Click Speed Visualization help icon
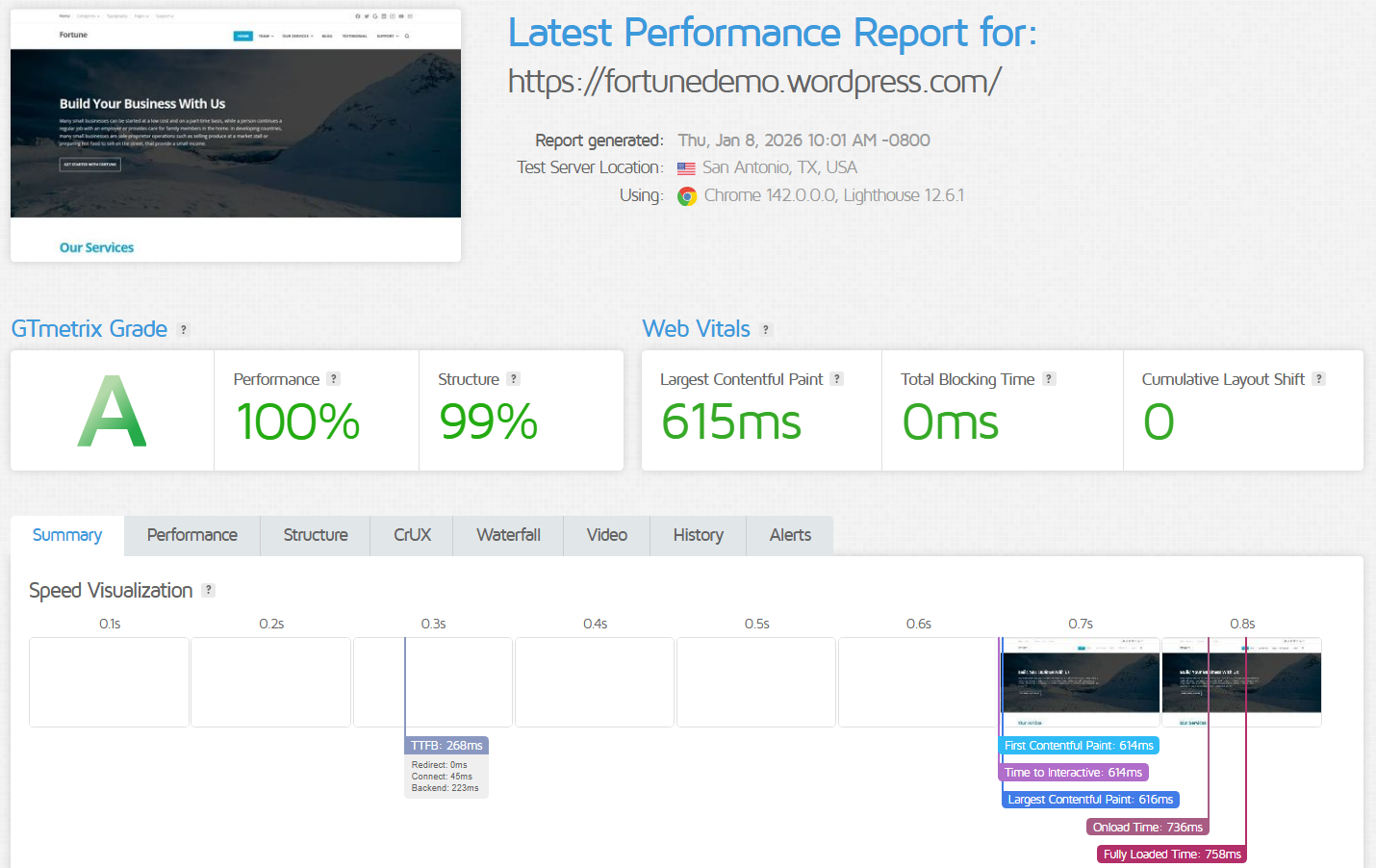 tap(208, 590)
